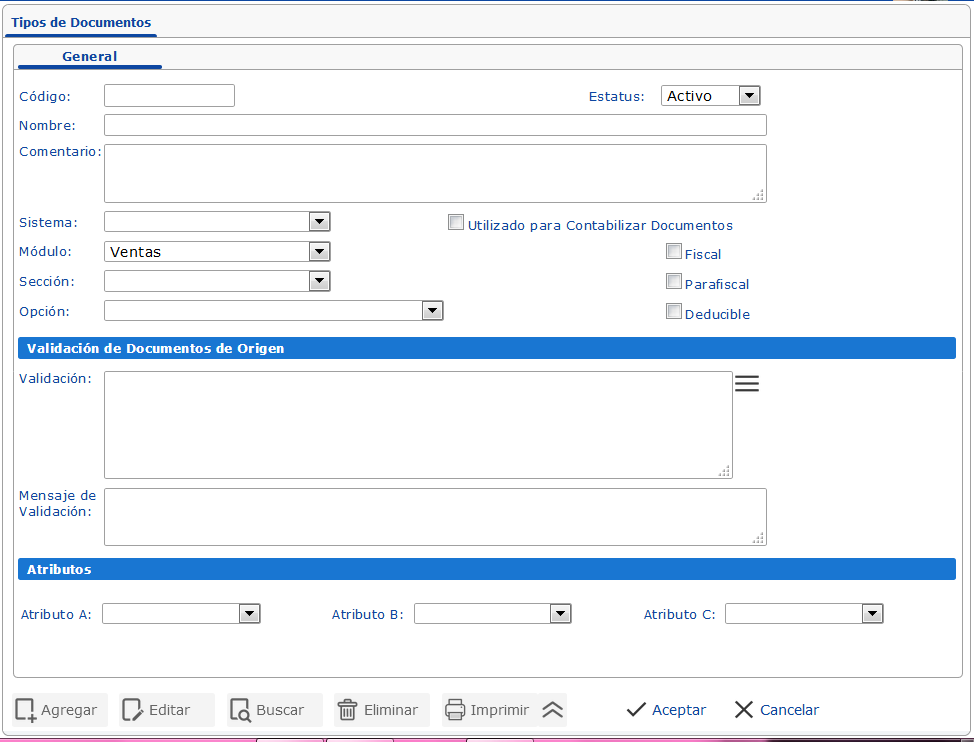Image resolution: width=974 pixels, height=742 pixels.
Task: Click the Aceptar checkmark icon
Action: 636,710
